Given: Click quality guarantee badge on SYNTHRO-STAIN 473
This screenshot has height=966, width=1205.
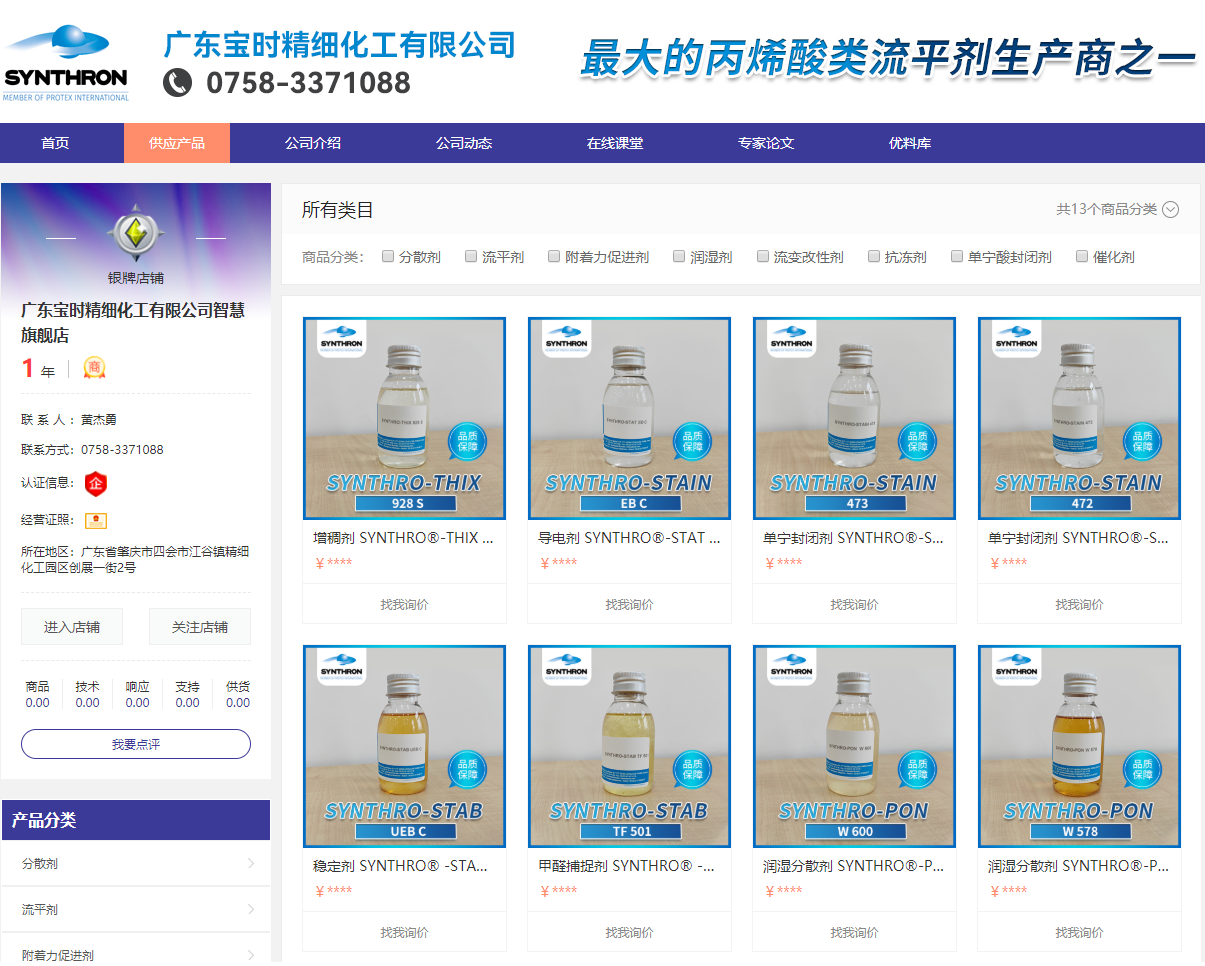Looking at the screenshot, I should coord(918,441).
